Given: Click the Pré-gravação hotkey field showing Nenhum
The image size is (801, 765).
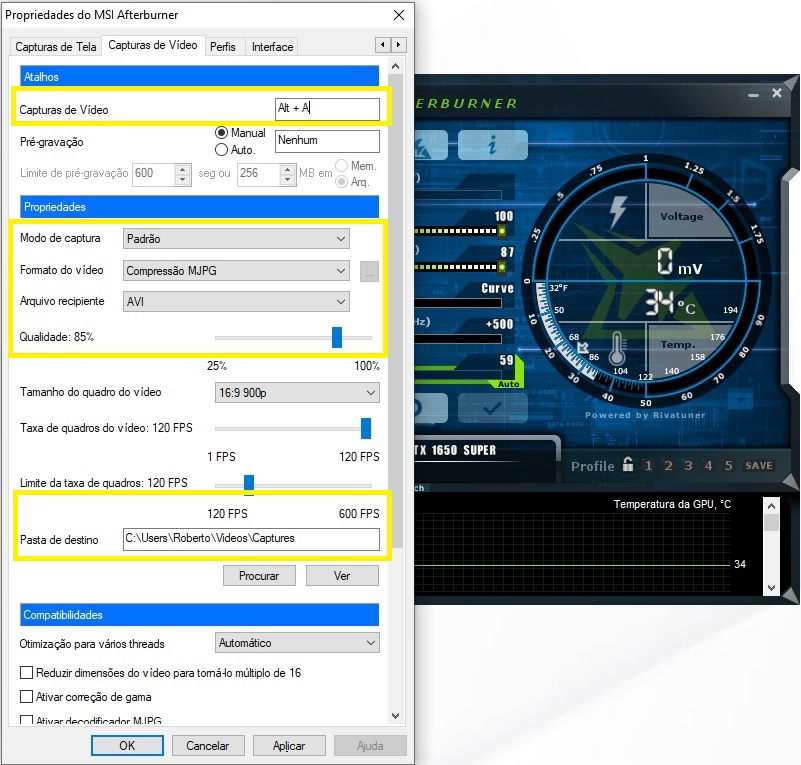Looking at the screenshot, I should [327, 141].
